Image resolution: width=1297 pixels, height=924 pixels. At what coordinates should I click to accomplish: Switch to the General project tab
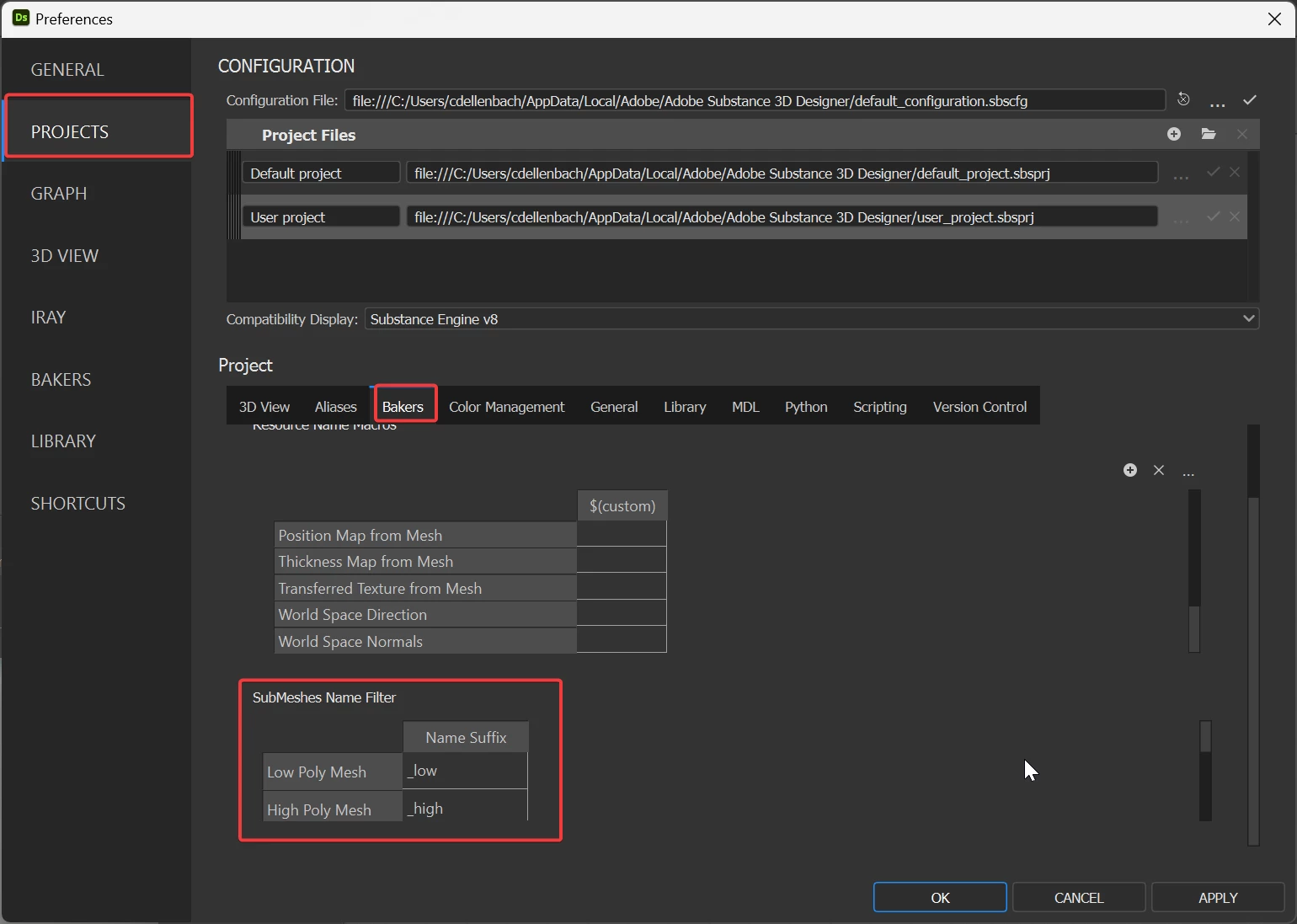click(x=614, y=407)
